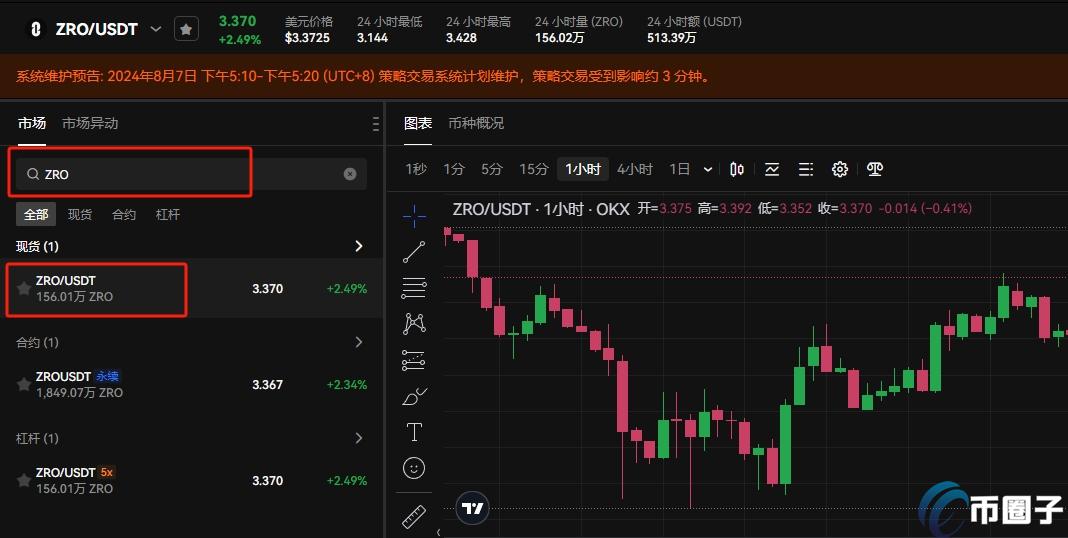
Task: Switch to the 市场异动 tab
Action: [x=90, y=123]
